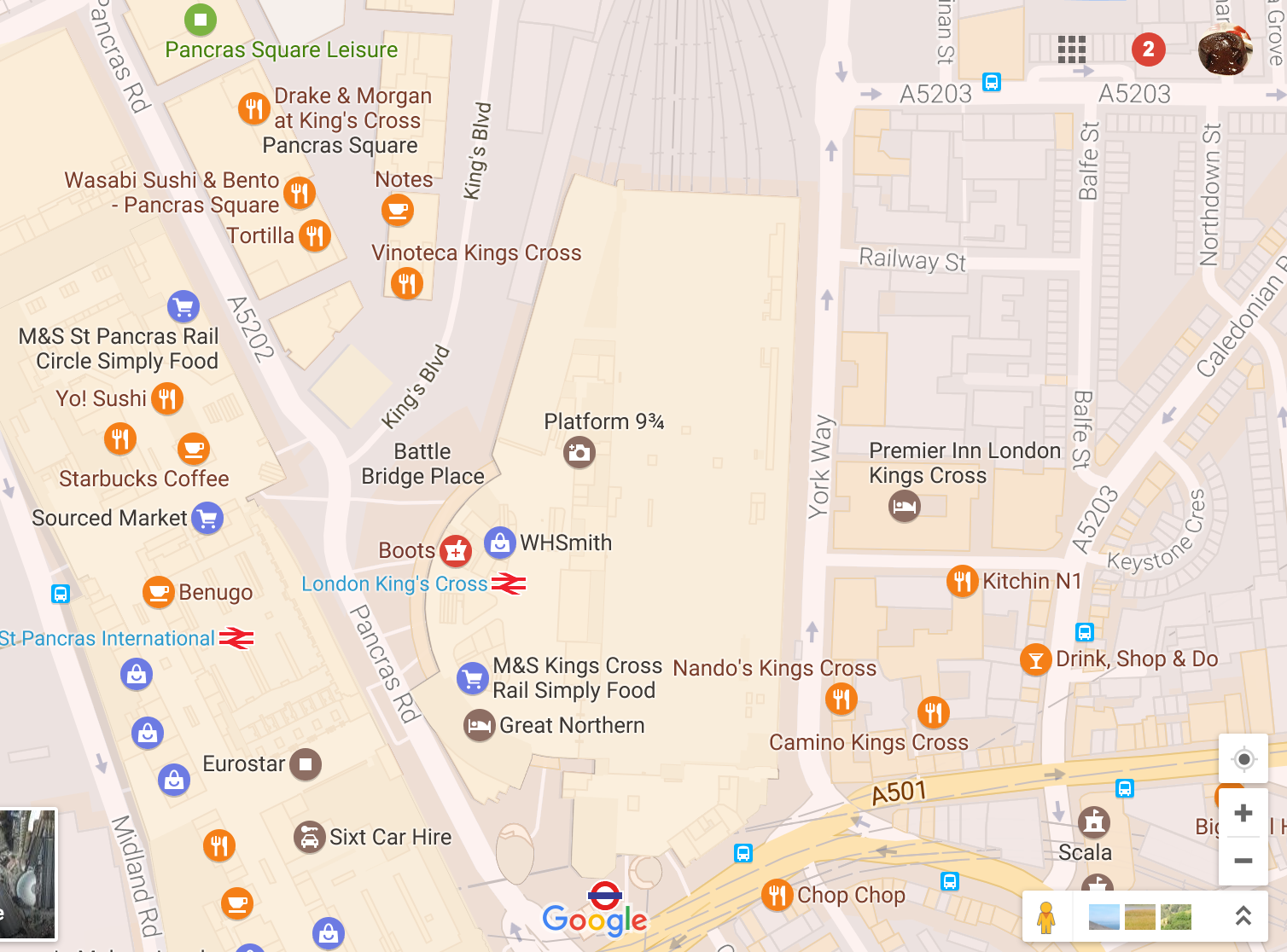Select the Drink, Shop & Do bar marker
Screen dimensions: 1287x952
(x=1035, y=659)
